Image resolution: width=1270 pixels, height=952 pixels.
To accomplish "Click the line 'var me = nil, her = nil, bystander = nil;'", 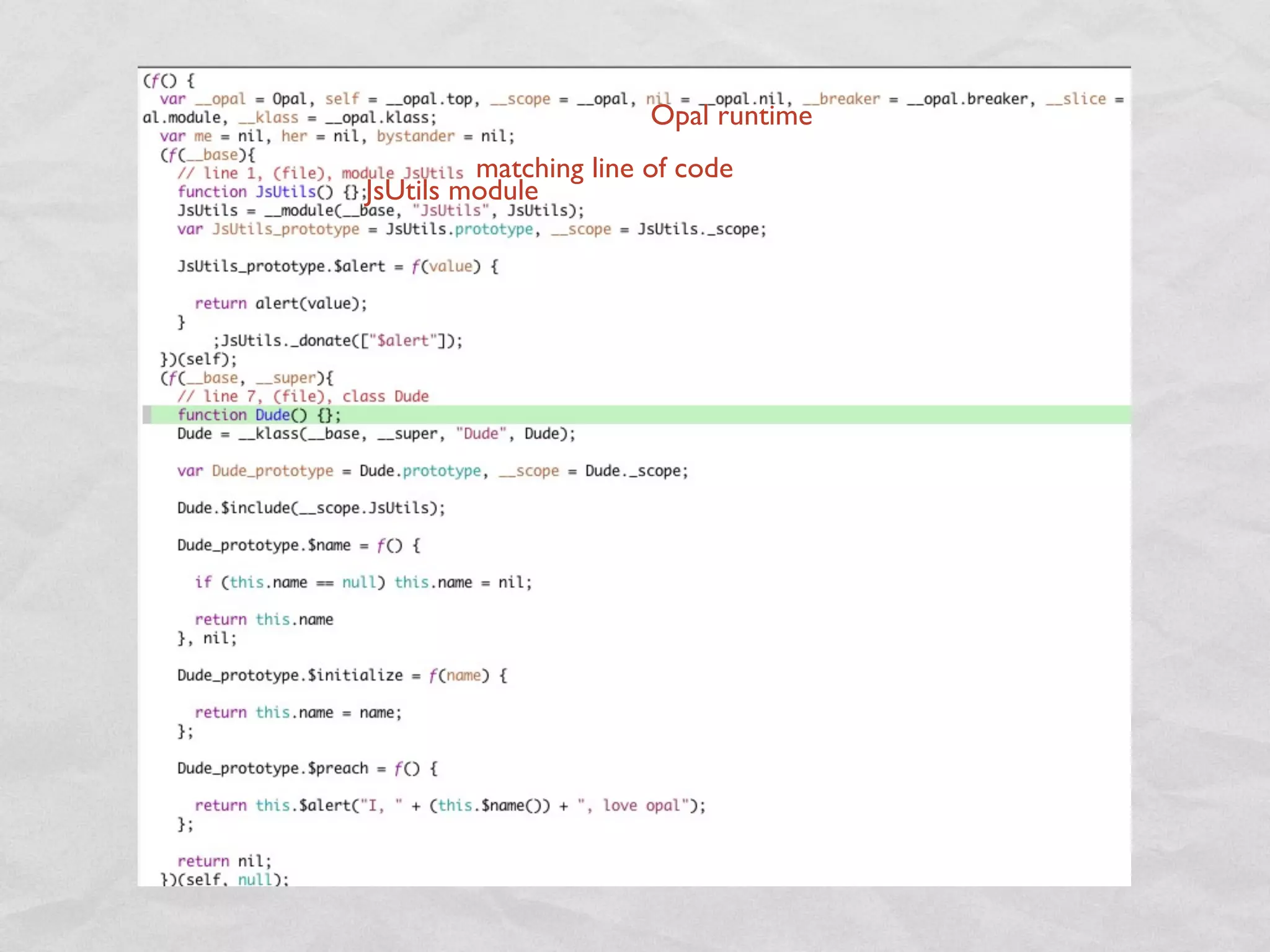I will 337,136.
